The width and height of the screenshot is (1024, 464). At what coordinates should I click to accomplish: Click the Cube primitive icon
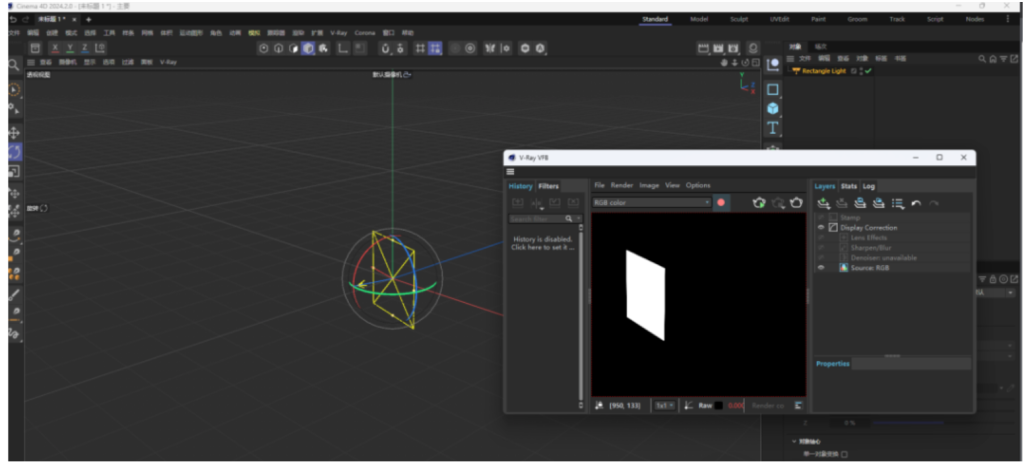[773, 108]
